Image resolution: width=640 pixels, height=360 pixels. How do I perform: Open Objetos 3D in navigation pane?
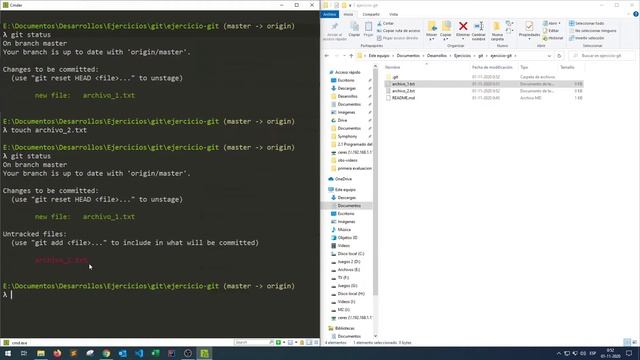point(347,238)
